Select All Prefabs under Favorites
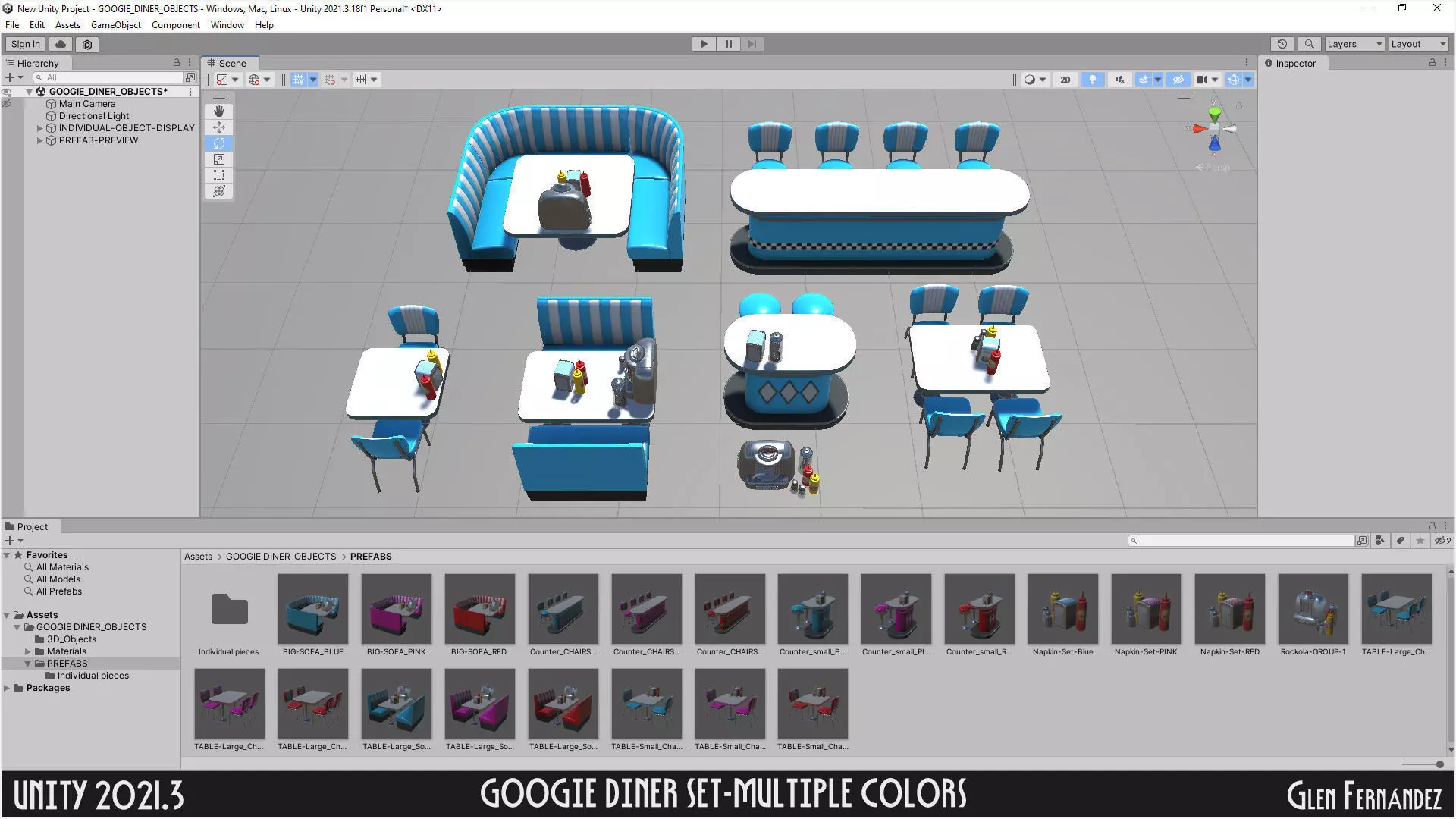This screenshot has height=819, width=1456. (x=59, y=591)
